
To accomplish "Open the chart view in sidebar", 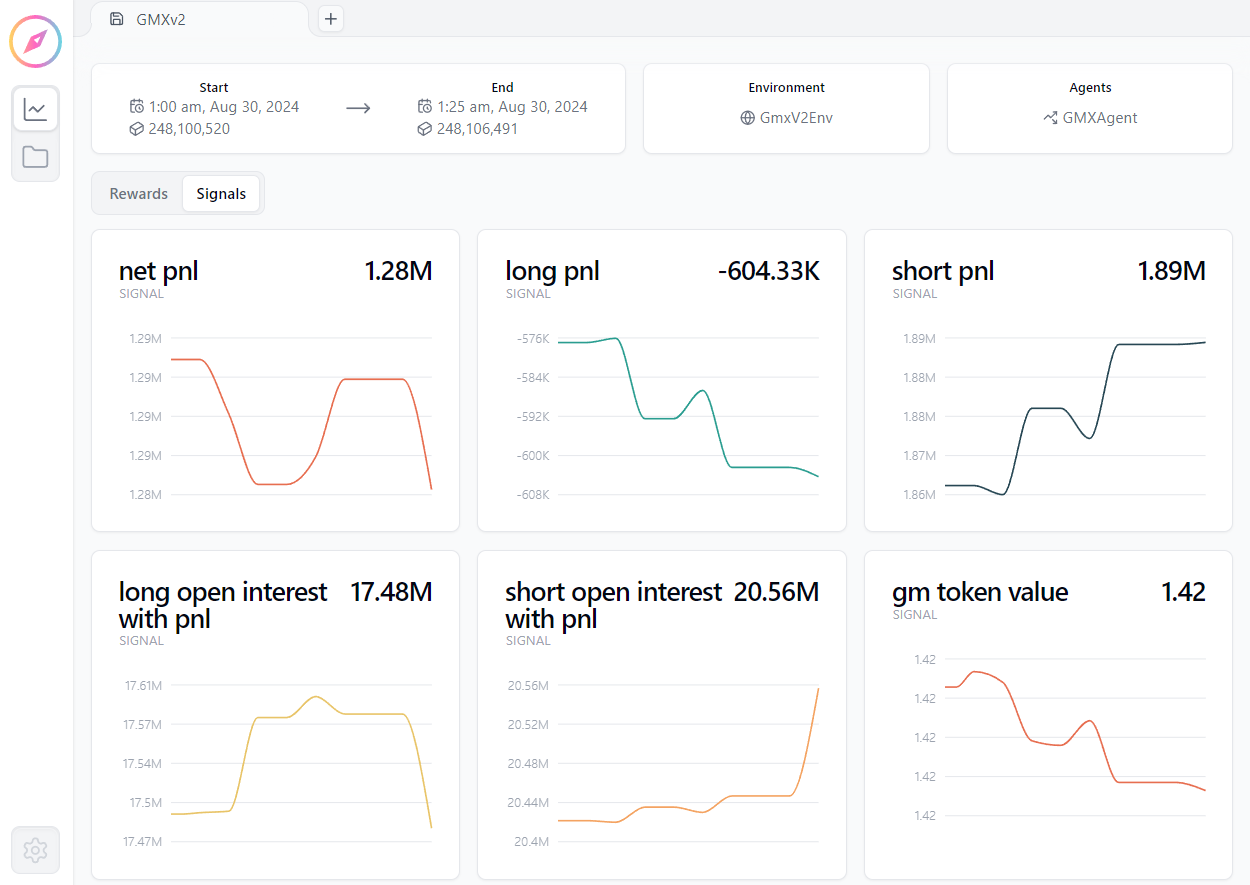I will pos(35,109).
